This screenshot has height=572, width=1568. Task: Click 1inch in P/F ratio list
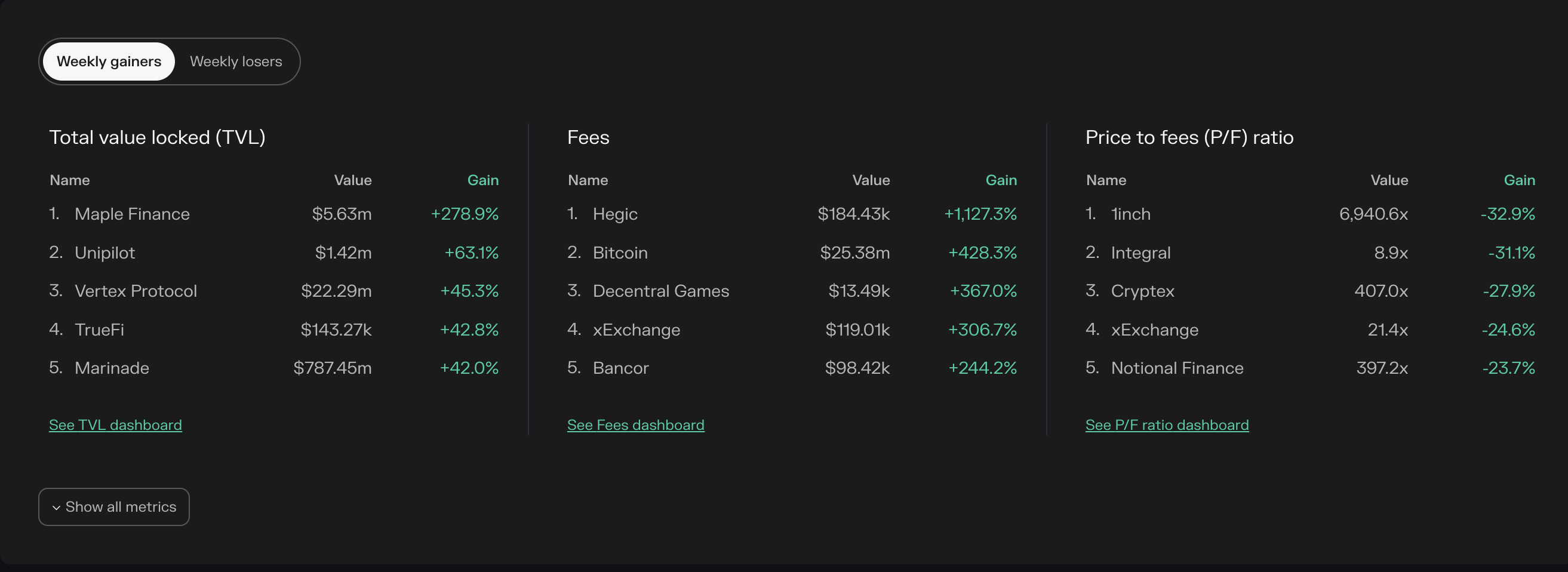pos(1130,214)
